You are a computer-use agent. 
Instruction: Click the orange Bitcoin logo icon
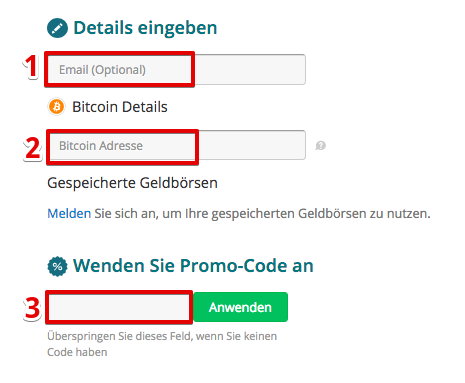pos(57,107)
